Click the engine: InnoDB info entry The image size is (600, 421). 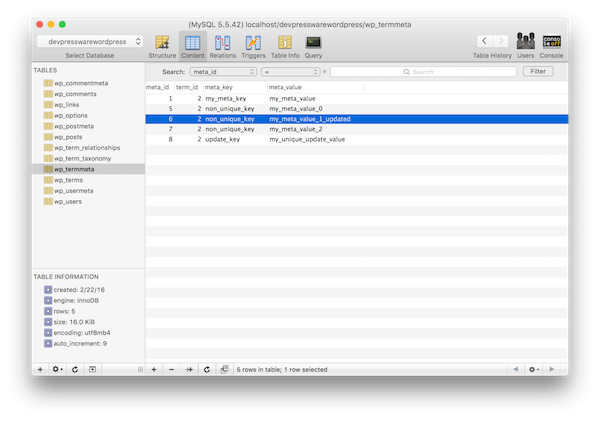pos(72,300)
